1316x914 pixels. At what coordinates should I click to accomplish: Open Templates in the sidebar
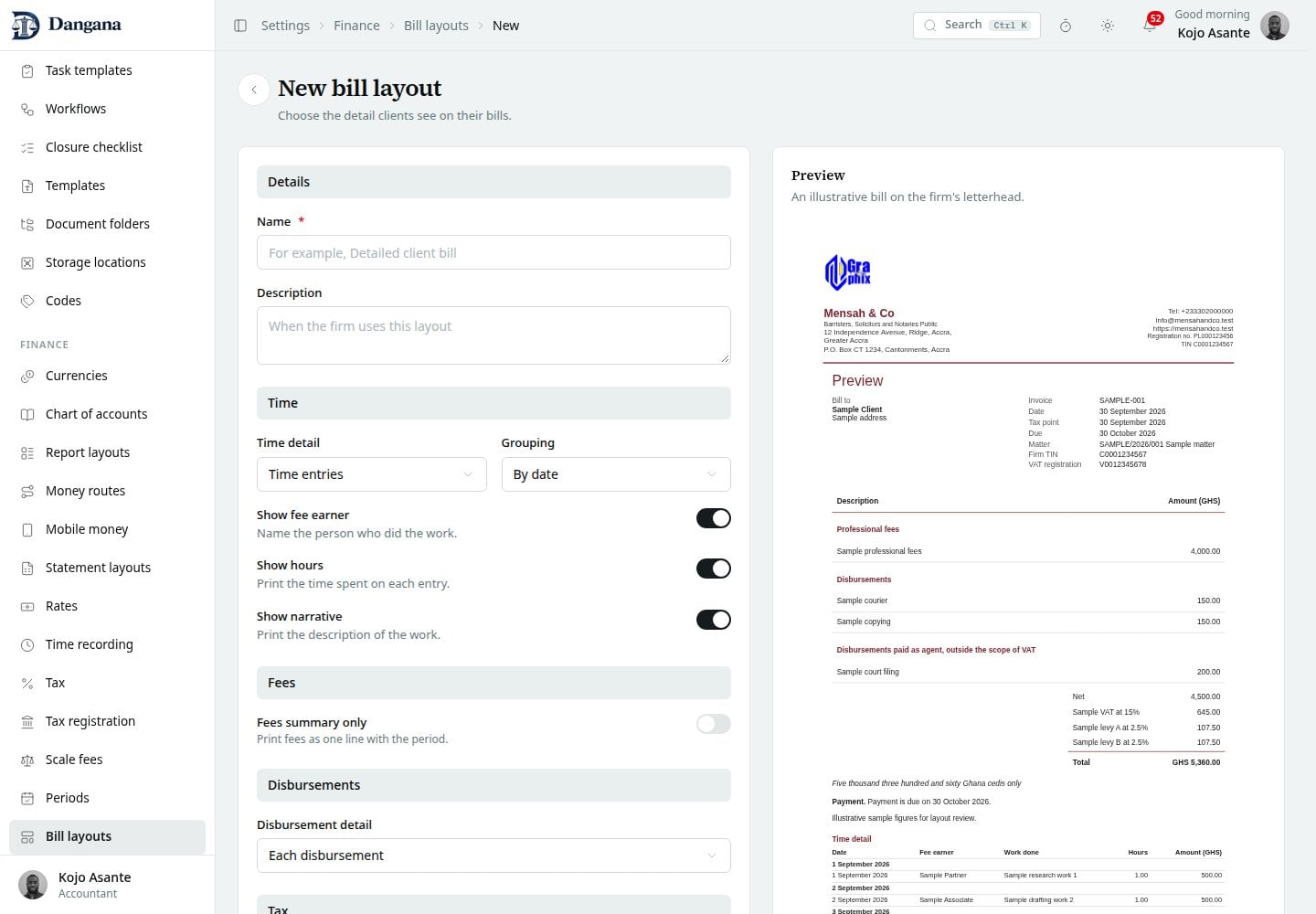tap(107, 186)
